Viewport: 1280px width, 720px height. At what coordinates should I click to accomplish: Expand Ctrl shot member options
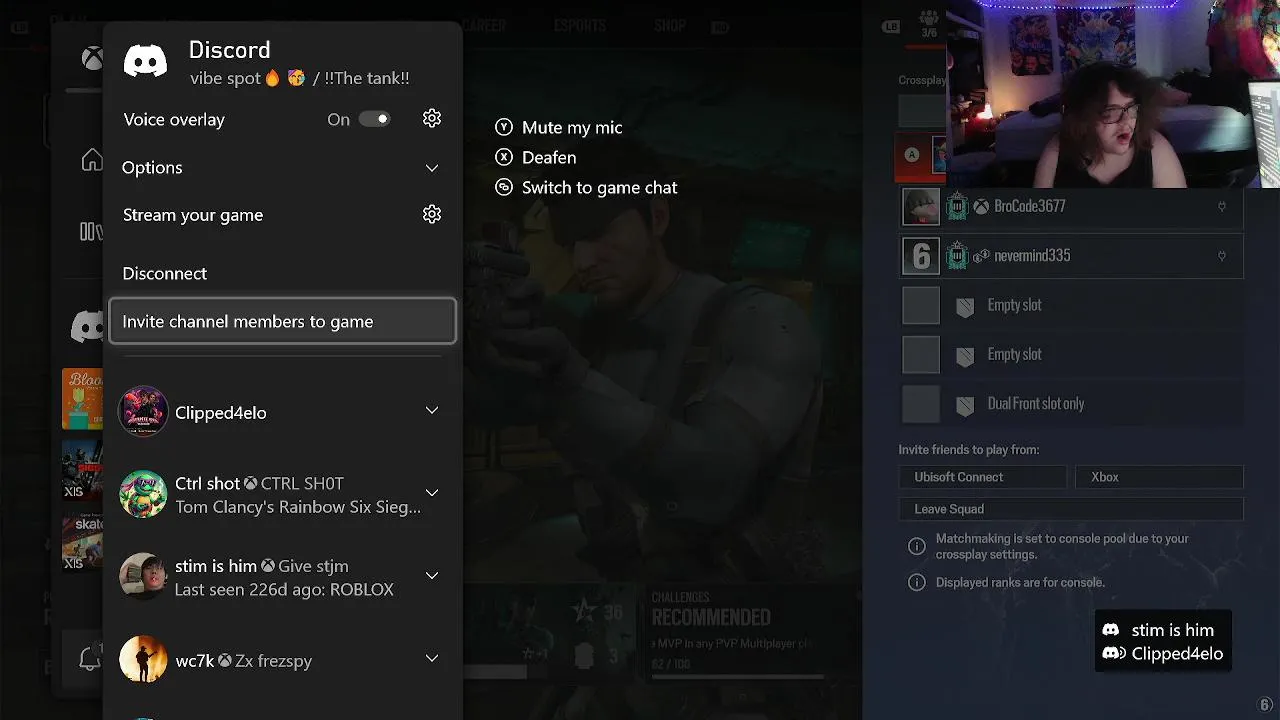coord(432,493)
